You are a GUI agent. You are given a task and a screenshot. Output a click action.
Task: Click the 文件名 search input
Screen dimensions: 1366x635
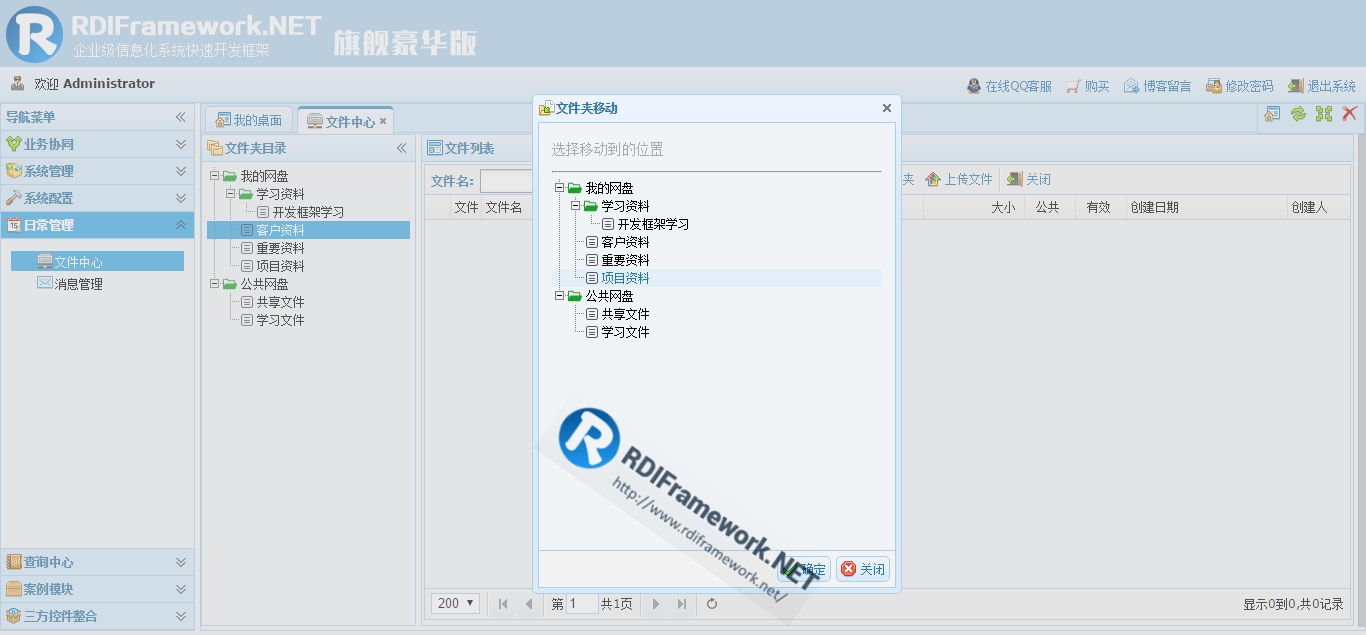click(506, 181)
